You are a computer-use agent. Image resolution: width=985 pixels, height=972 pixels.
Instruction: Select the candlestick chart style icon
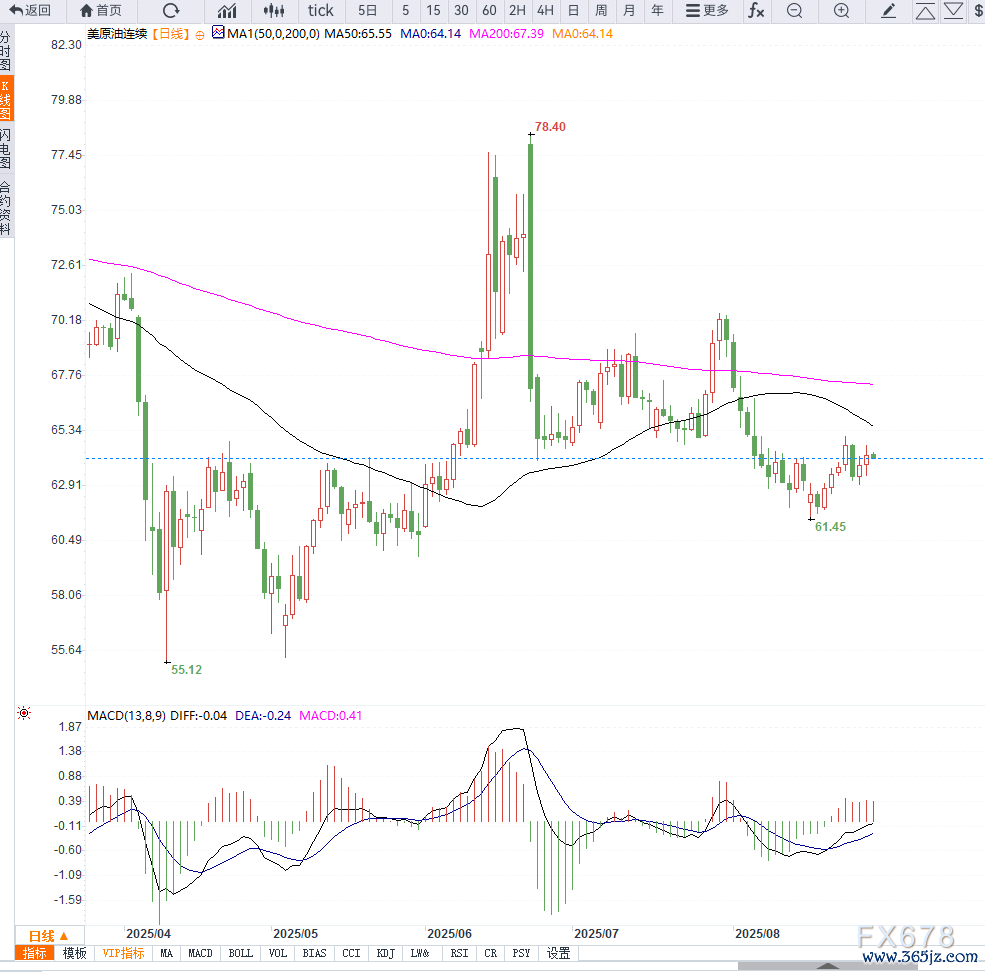tap(273, 11)
